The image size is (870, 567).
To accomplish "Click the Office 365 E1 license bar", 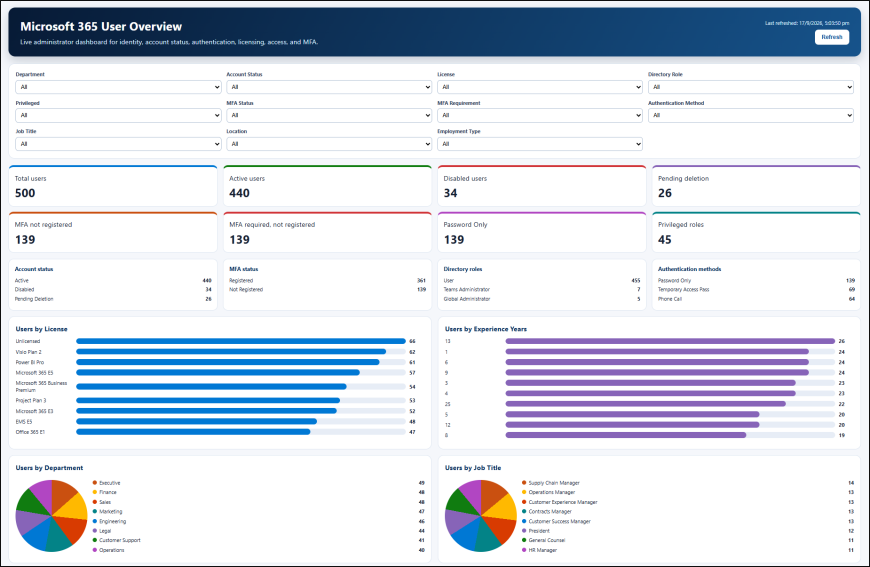I will click(x=193, y=432).
